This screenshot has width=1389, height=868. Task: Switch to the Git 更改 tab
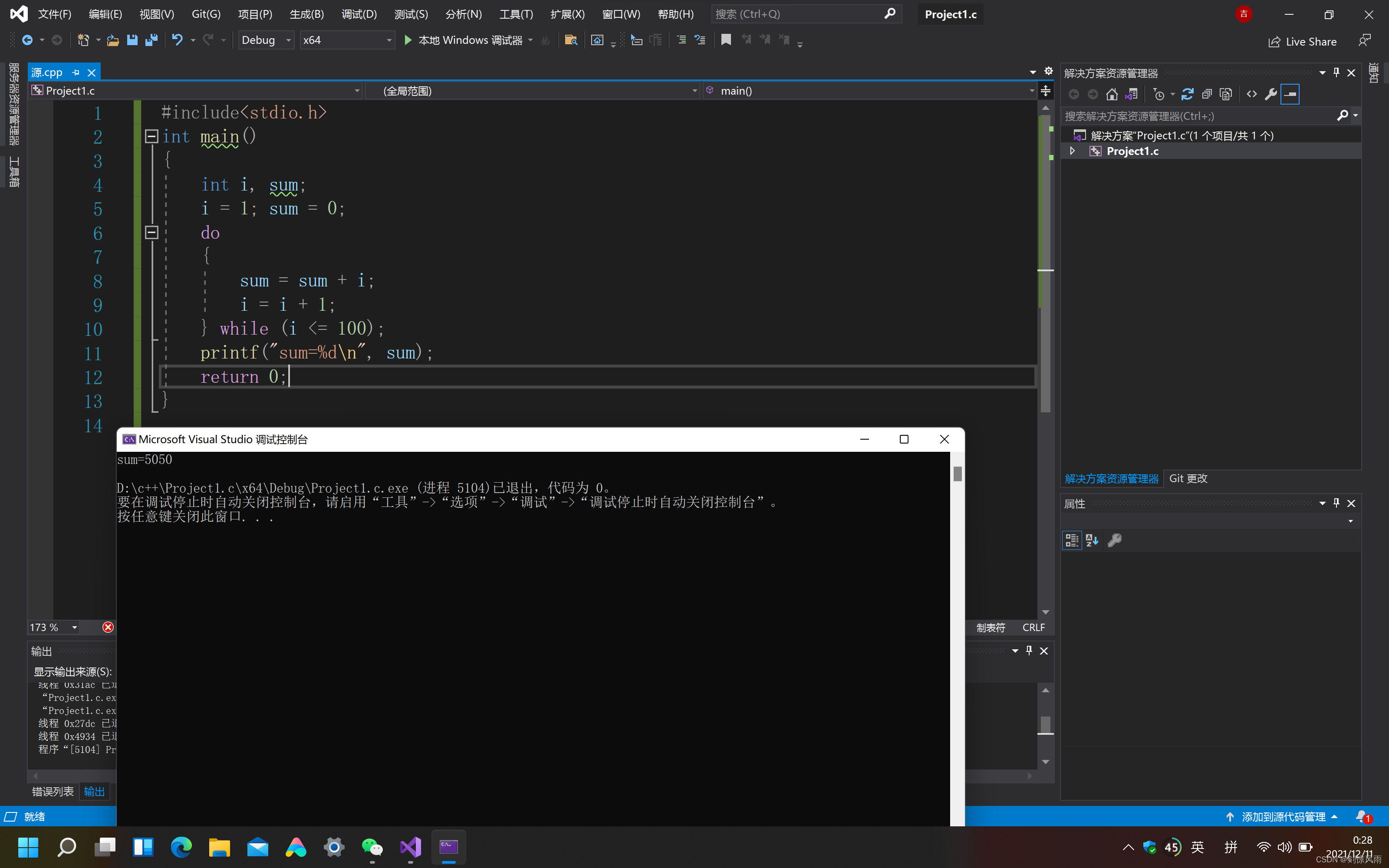[1188, 478]
